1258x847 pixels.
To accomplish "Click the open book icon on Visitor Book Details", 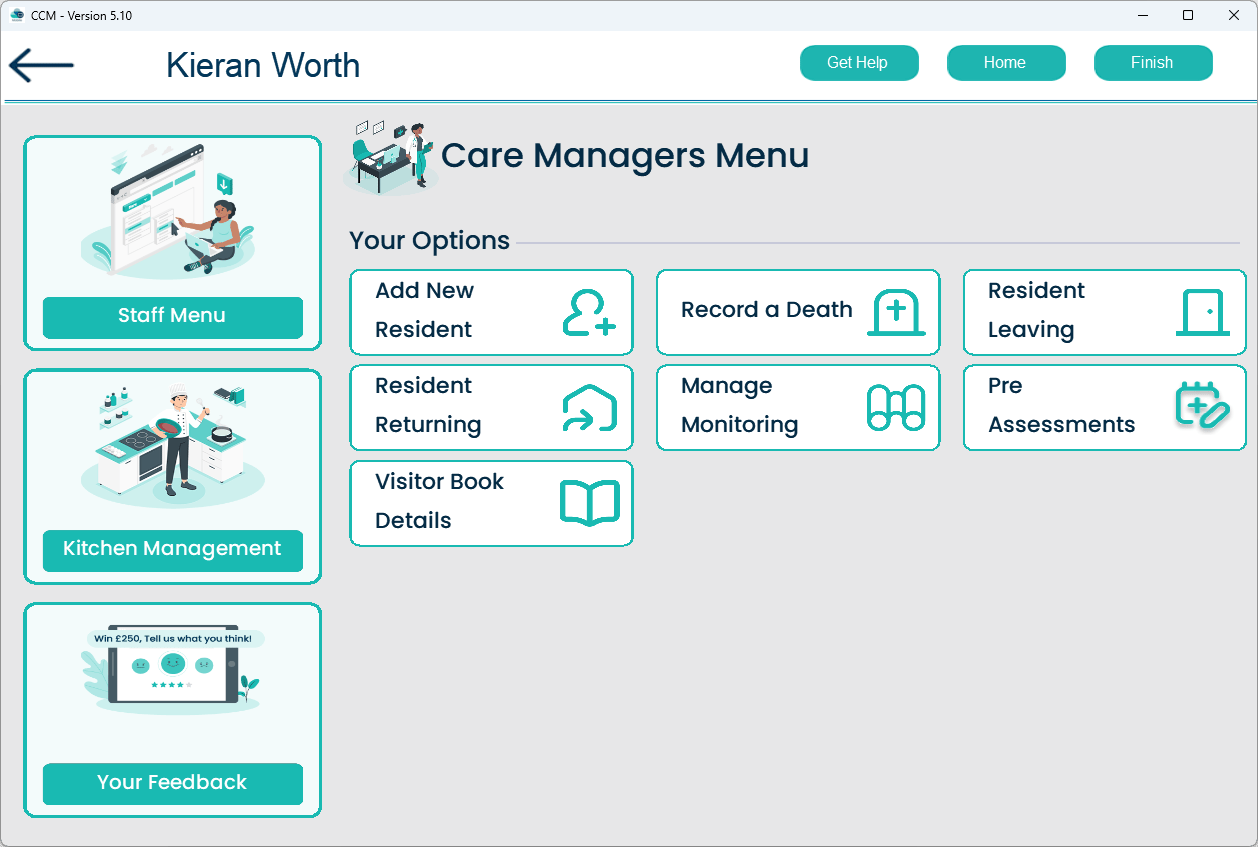I will pyautogui.click(x=589, y=503).
